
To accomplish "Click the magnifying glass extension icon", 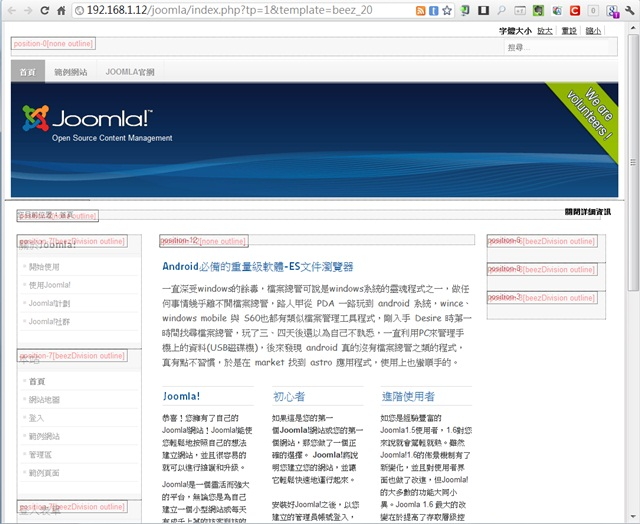I will click(502, 11).
